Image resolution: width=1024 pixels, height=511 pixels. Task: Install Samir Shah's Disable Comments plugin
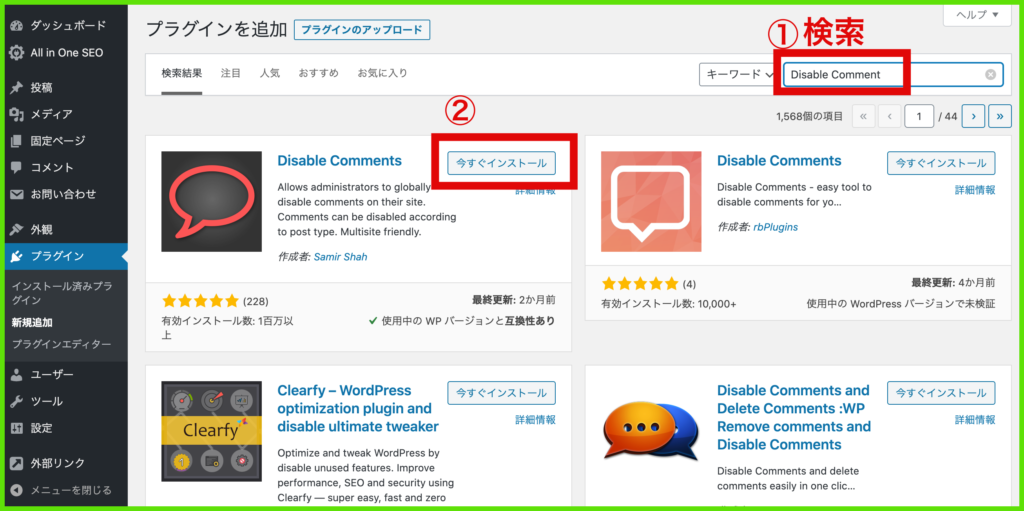coord(502,163)
